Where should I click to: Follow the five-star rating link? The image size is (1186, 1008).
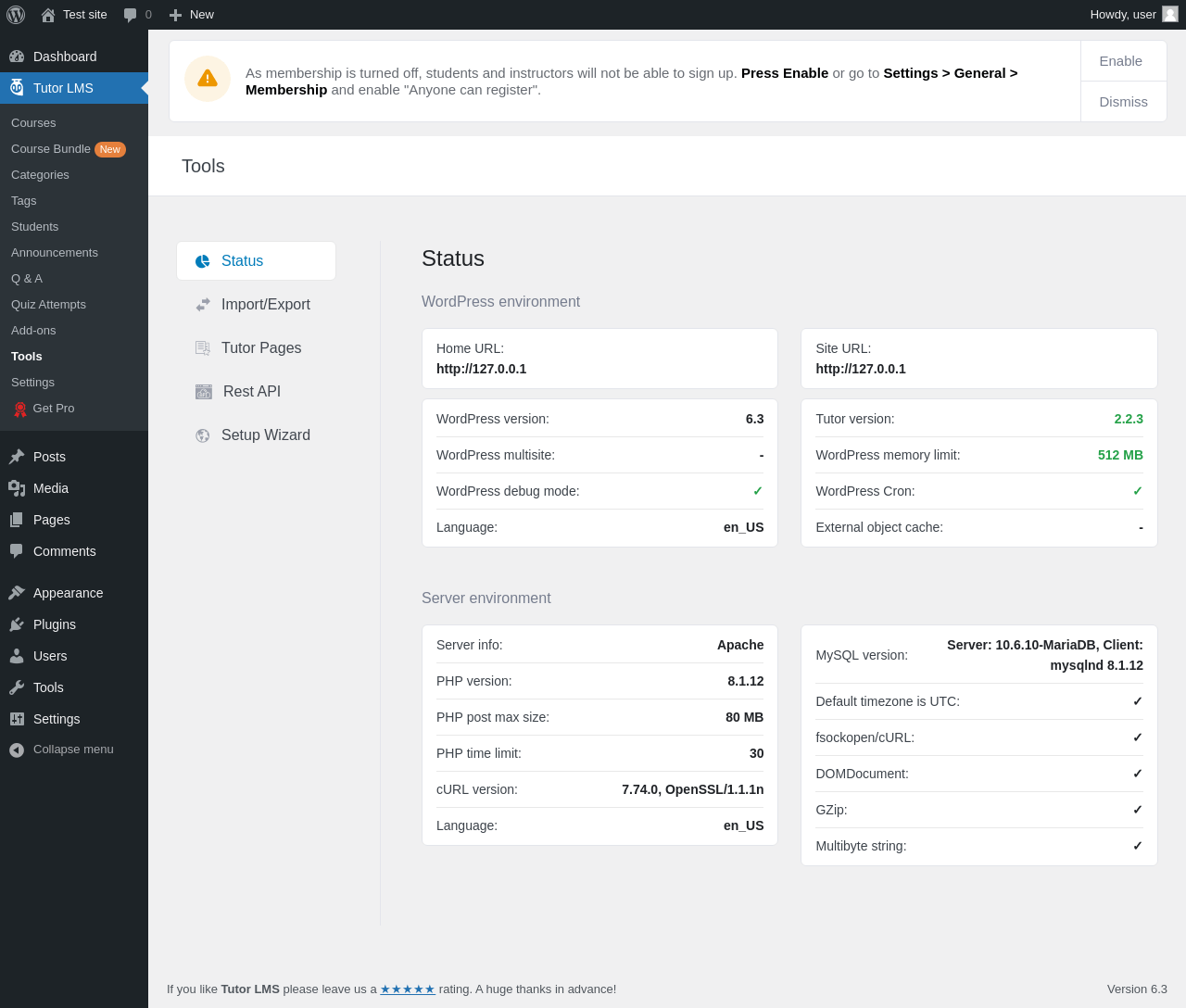click(x=407, y=989)
